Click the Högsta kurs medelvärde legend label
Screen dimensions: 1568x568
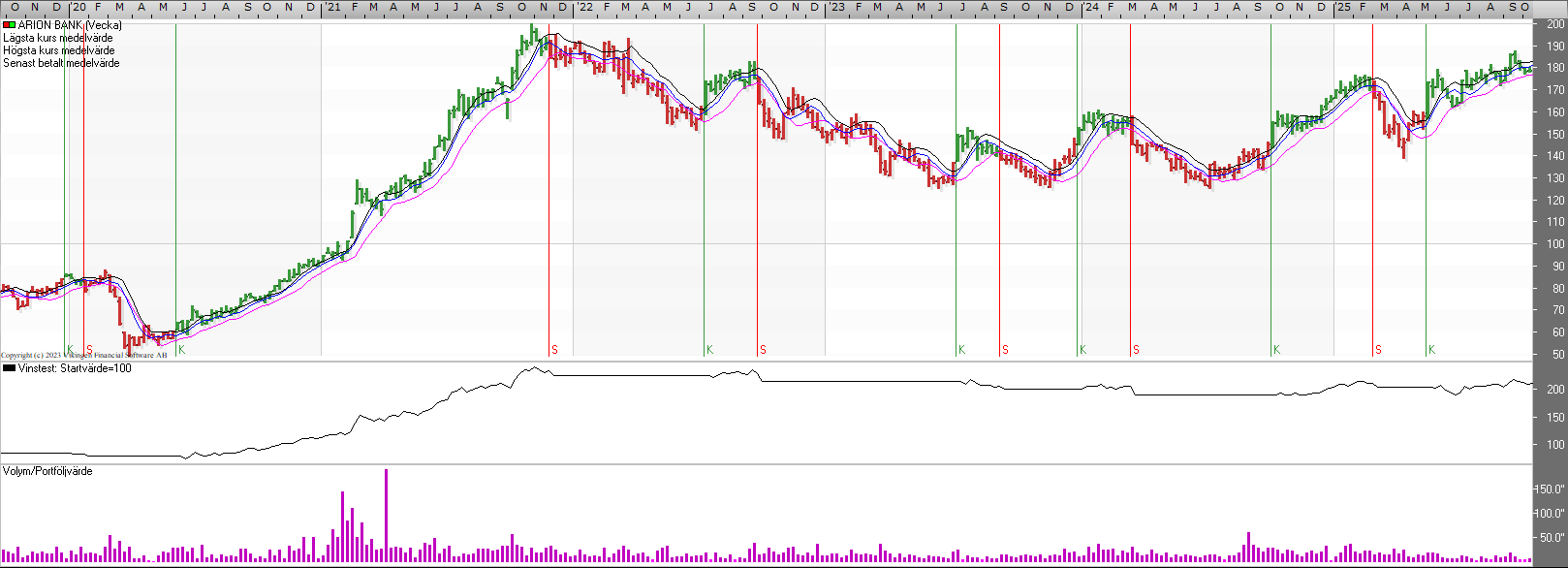pos(58,50)
